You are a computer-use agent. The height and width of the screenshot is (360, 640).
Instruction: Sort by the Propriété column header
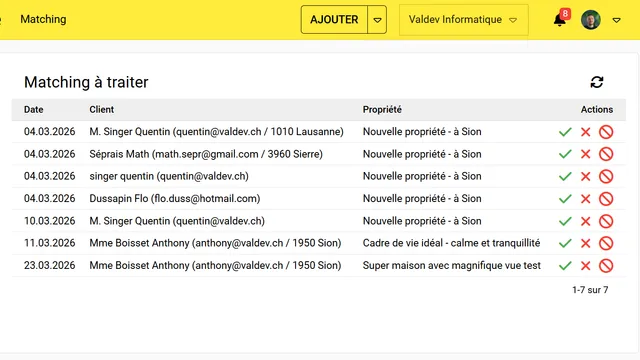pyautogui.click(x=382, y=109)
